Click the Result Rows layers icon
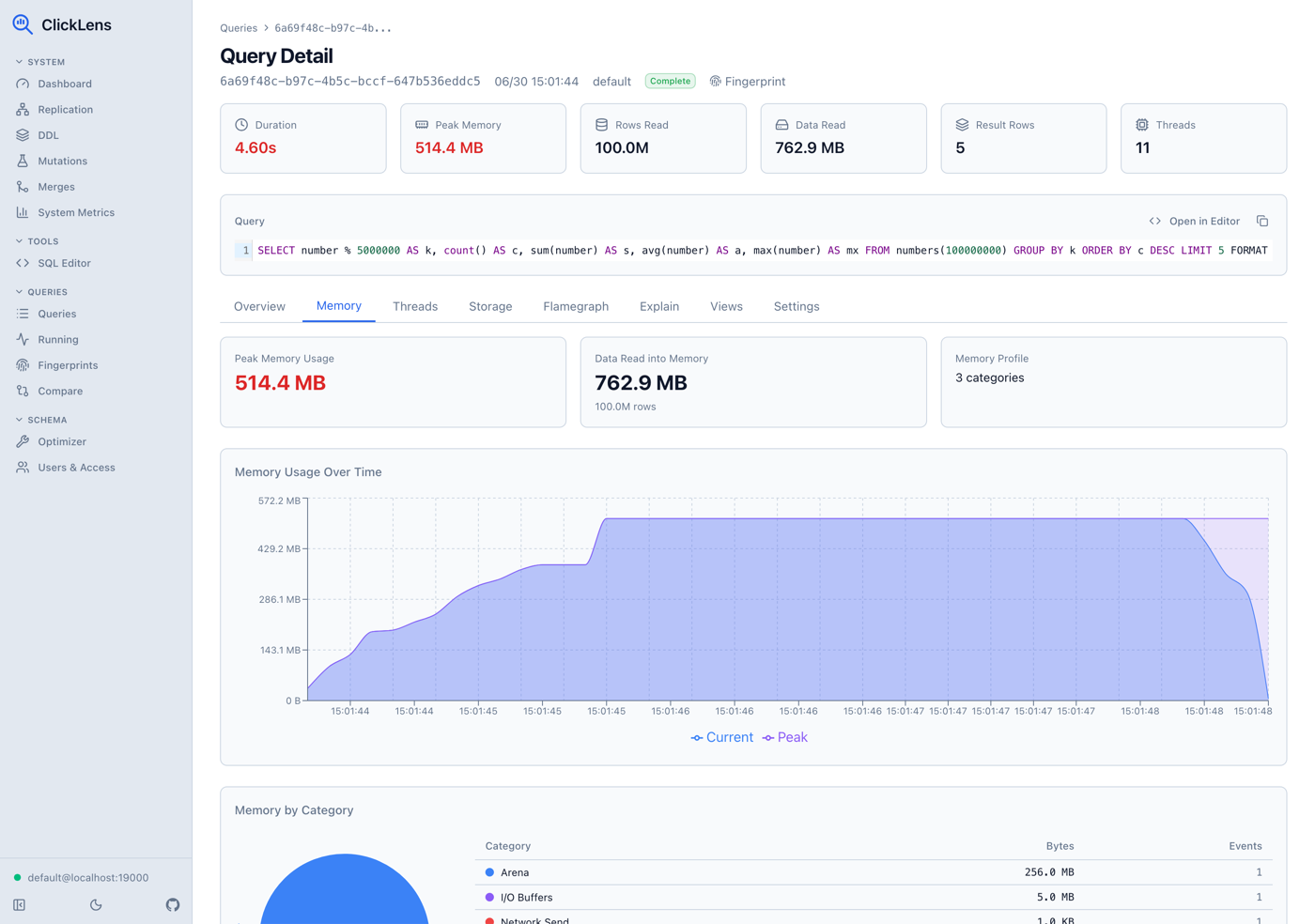Image resolution: width=1315 pixels, height=924 pixels. [962, 125]
